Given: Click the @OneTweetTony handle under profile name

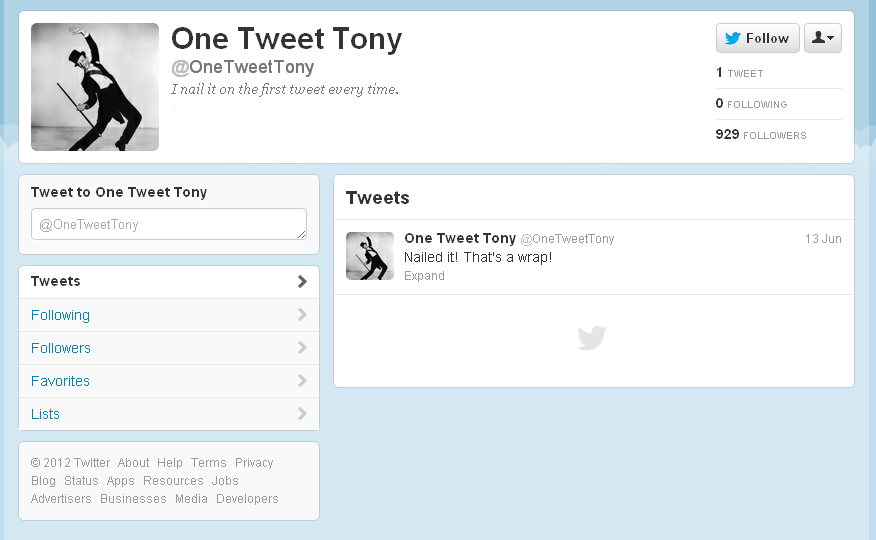Looking at the screenshot, I should point(242,67).
